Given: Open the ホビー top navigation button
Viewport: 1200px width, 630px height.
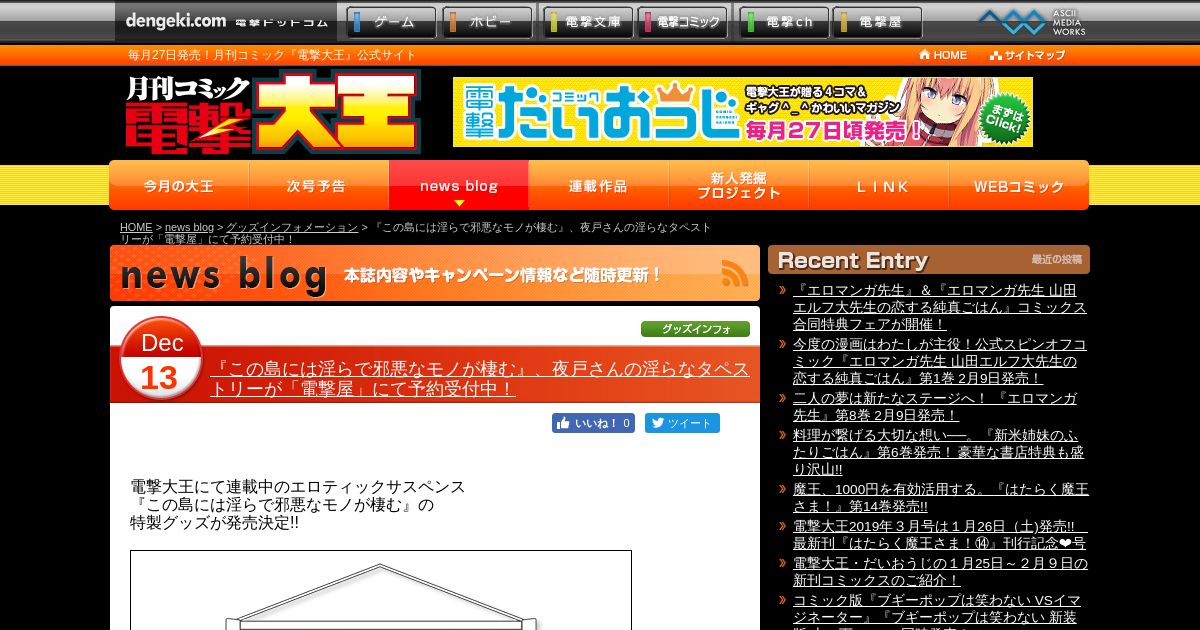Looking at the screenshot, I should tap(488, 22).
